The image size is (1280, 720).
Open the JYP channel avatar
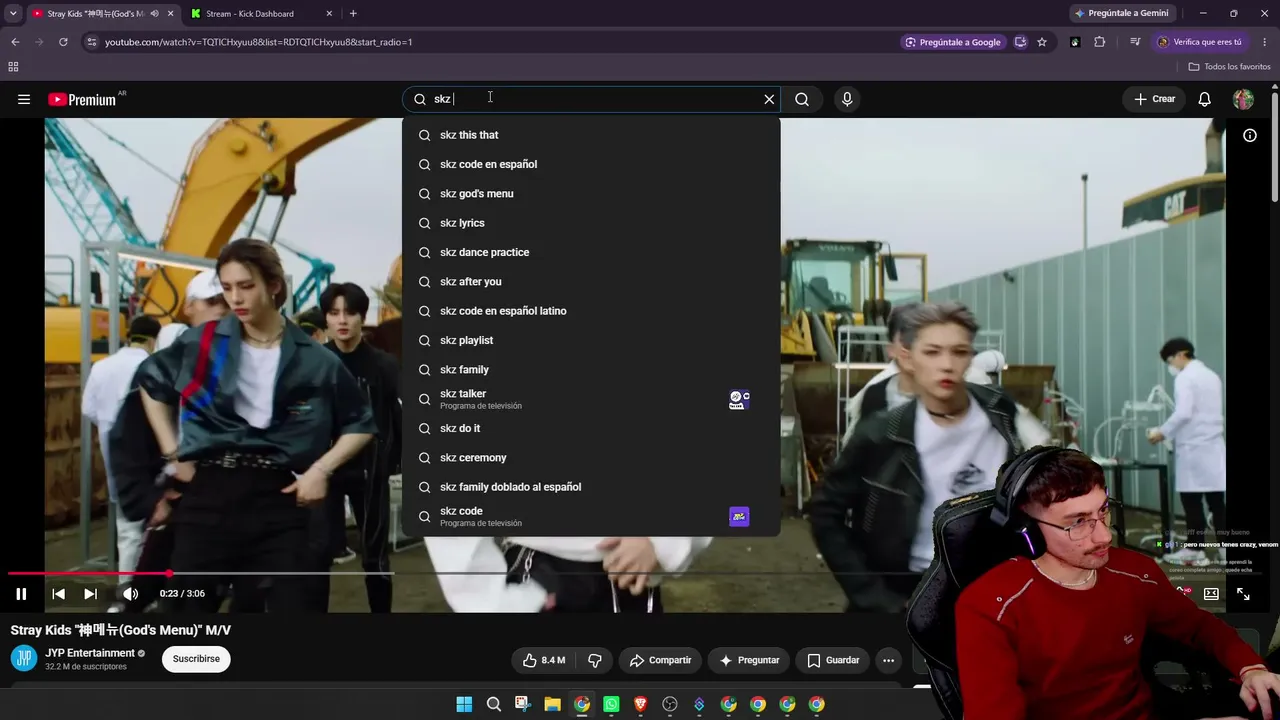click(24, 658)
